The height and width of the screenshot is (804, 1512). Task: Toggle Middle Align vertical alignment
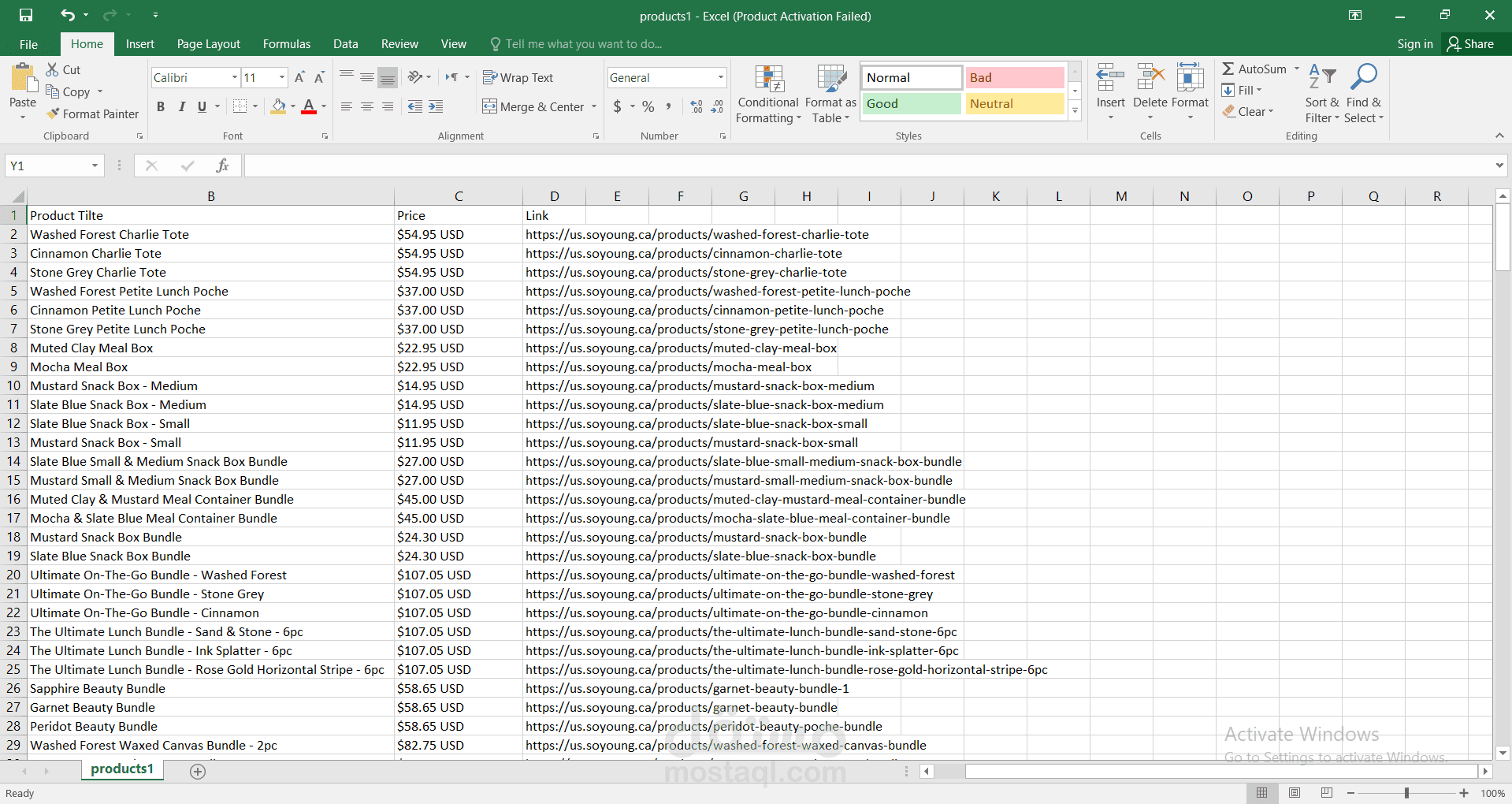coord(367,77)
